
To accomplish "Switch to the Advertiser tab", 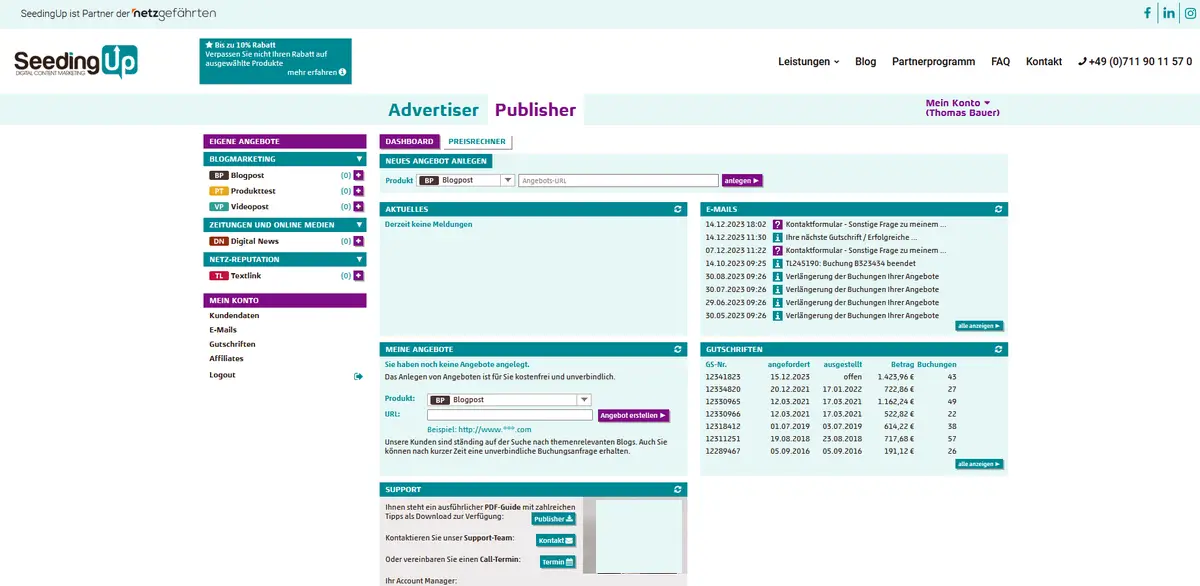I will [433, 110].
